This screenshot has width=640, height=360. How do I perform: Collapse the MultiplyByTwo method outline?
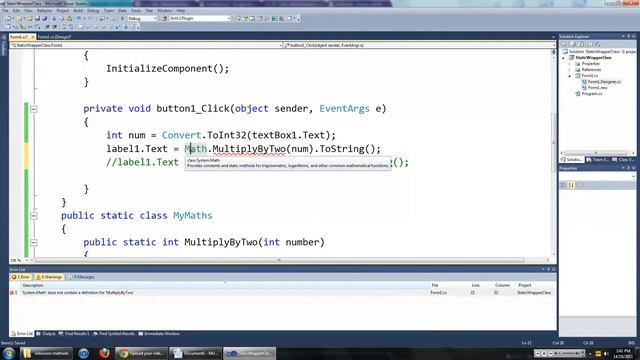(x=34, y=242)
